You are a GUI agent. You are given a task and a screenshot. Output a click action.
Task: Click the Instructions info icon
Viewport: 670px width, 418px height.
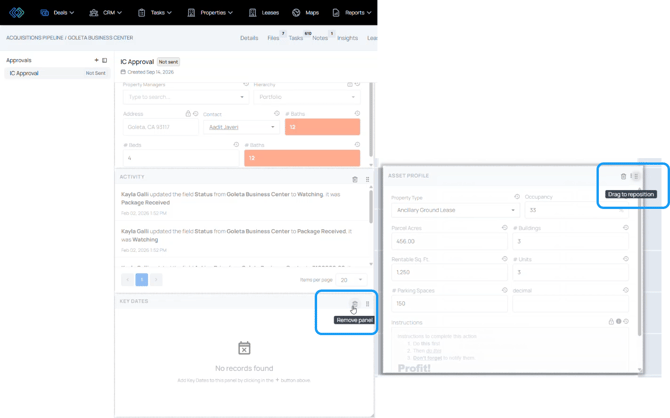pyautogui.click(x=619, y=321)
